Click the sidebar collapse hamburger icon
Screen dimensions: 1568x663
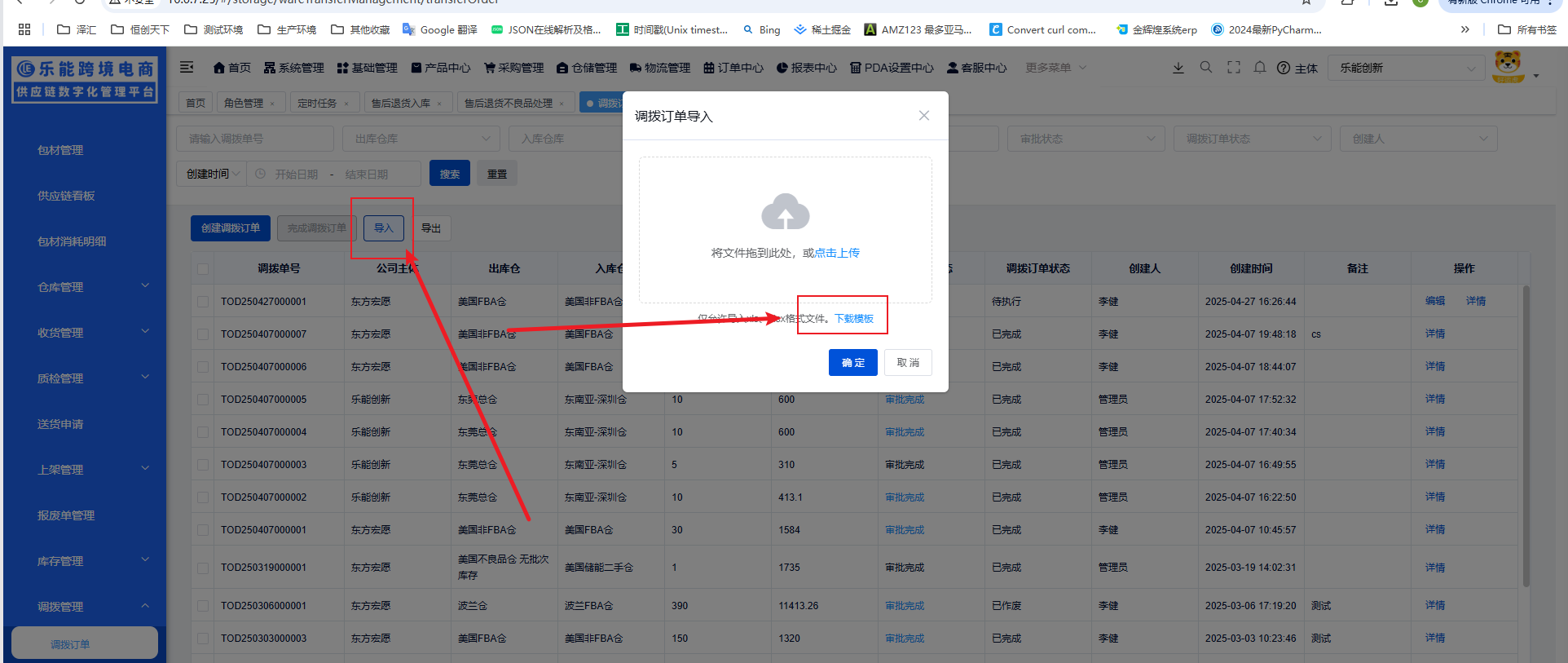pos(187,68)
